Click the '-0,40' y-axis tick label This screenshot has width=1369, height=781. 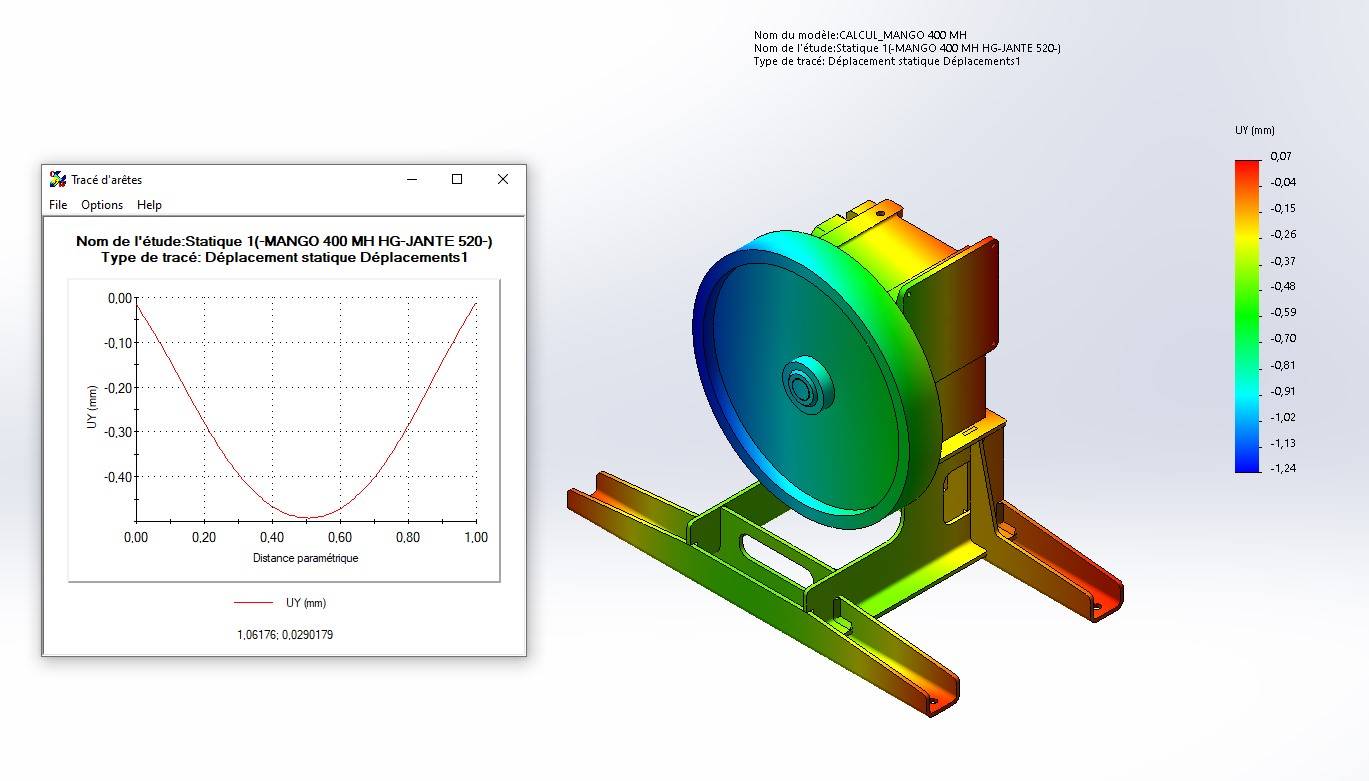[119, 476]
